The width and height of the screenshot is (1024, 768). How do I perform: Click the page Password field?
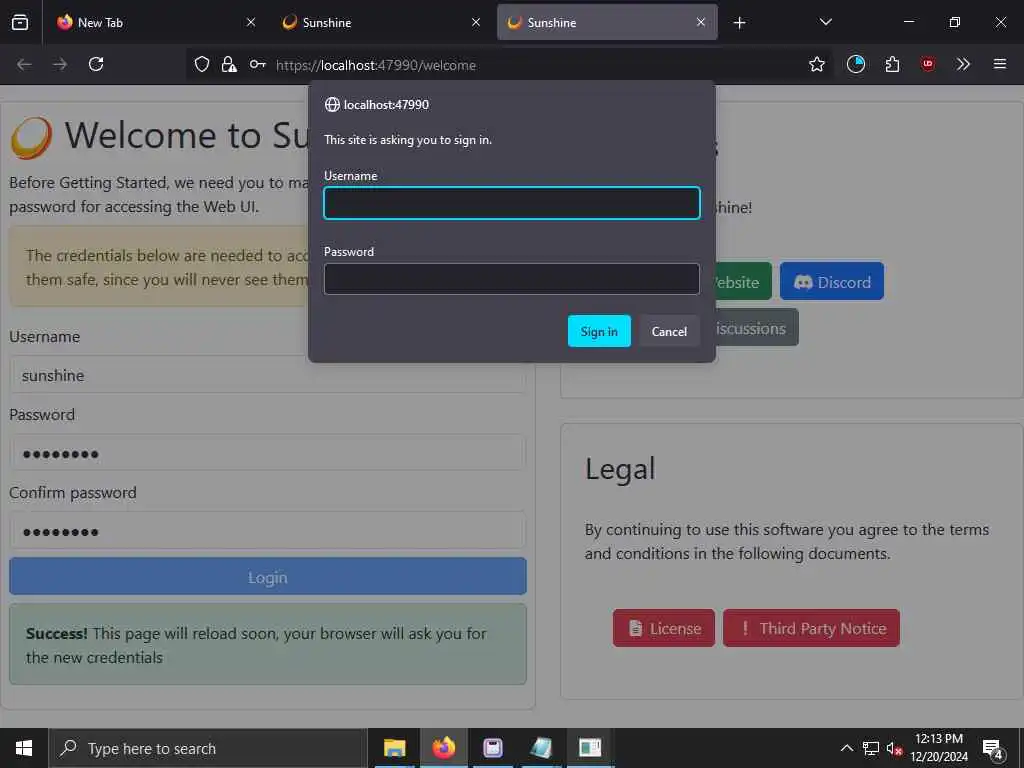click(268, 453)
